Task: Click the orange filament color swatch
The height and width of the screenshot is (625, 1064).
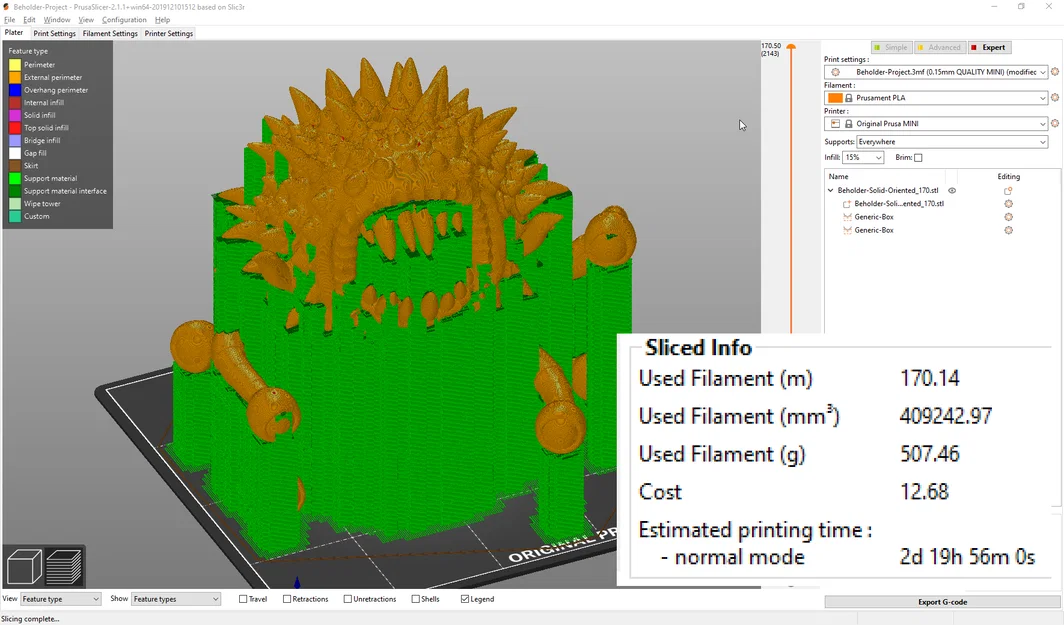Action: (x=835, y=98)
